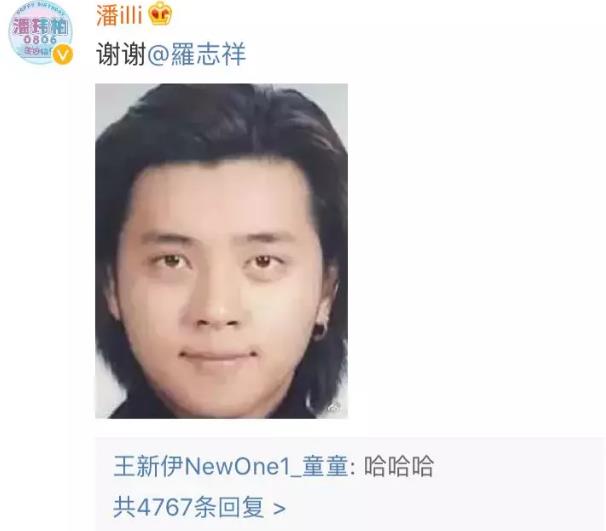Viewport: 606px width, 531px height.
Task: Tap 潘玮柏 text inside the avatar
Action: click(x=40, y=26)
